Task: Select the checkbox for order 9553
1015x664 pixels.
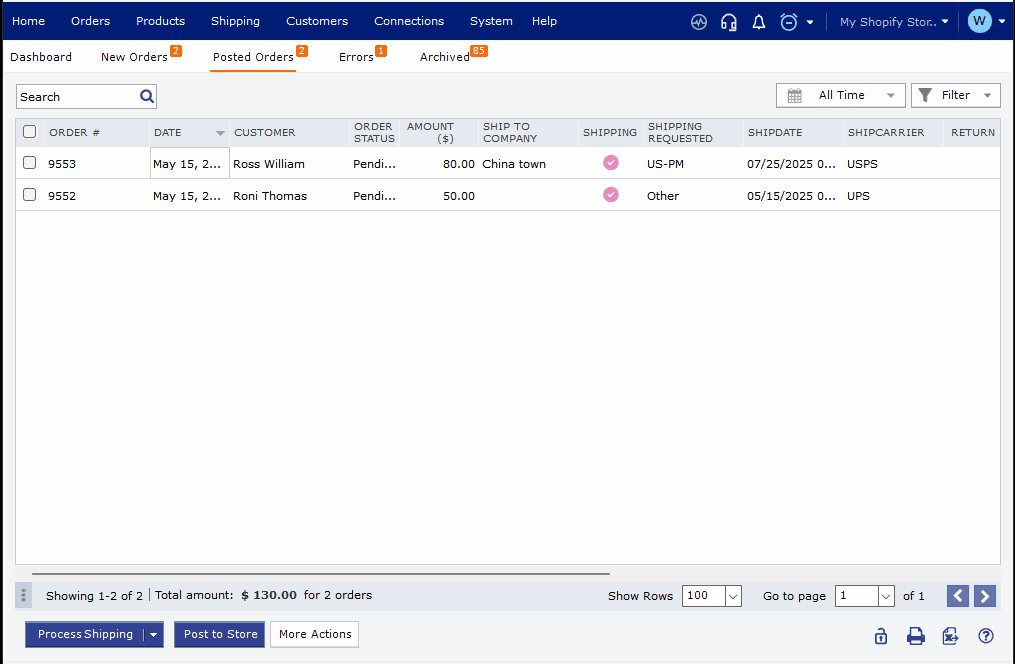Action: tap(29, 163)
